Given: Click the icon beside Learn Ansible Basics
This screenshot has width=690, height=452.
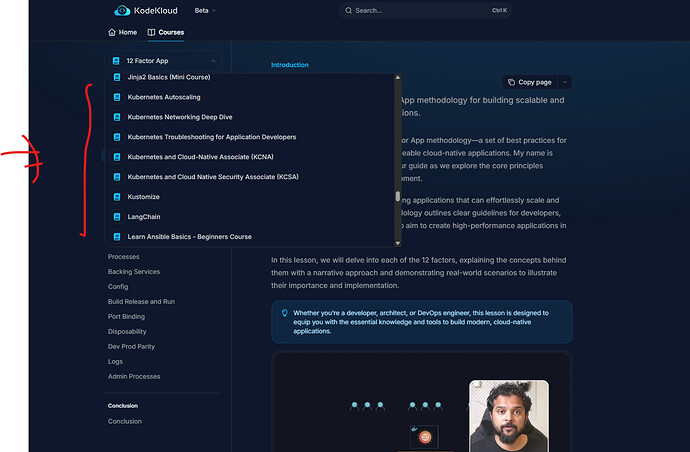Looking at the screenshot, I should (x=117, y=237).
